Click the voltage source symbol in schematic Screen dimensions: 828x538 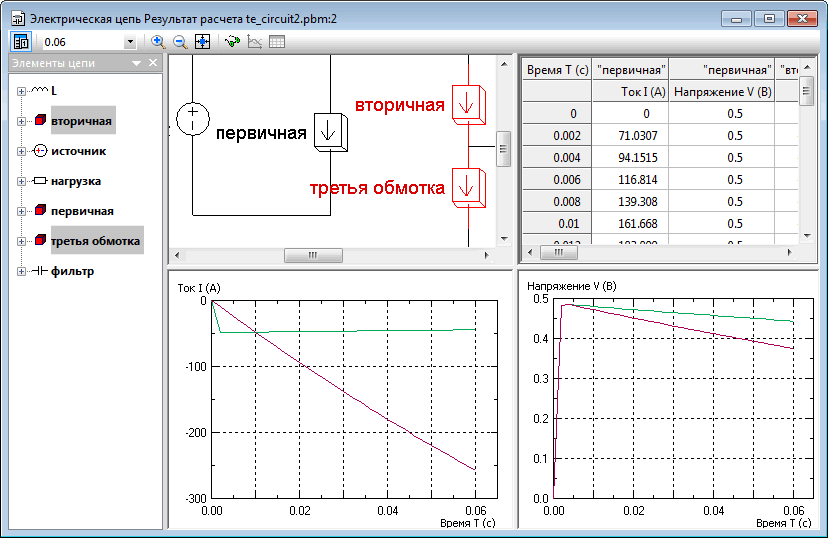pyautogui.click(x=193, y=119)
